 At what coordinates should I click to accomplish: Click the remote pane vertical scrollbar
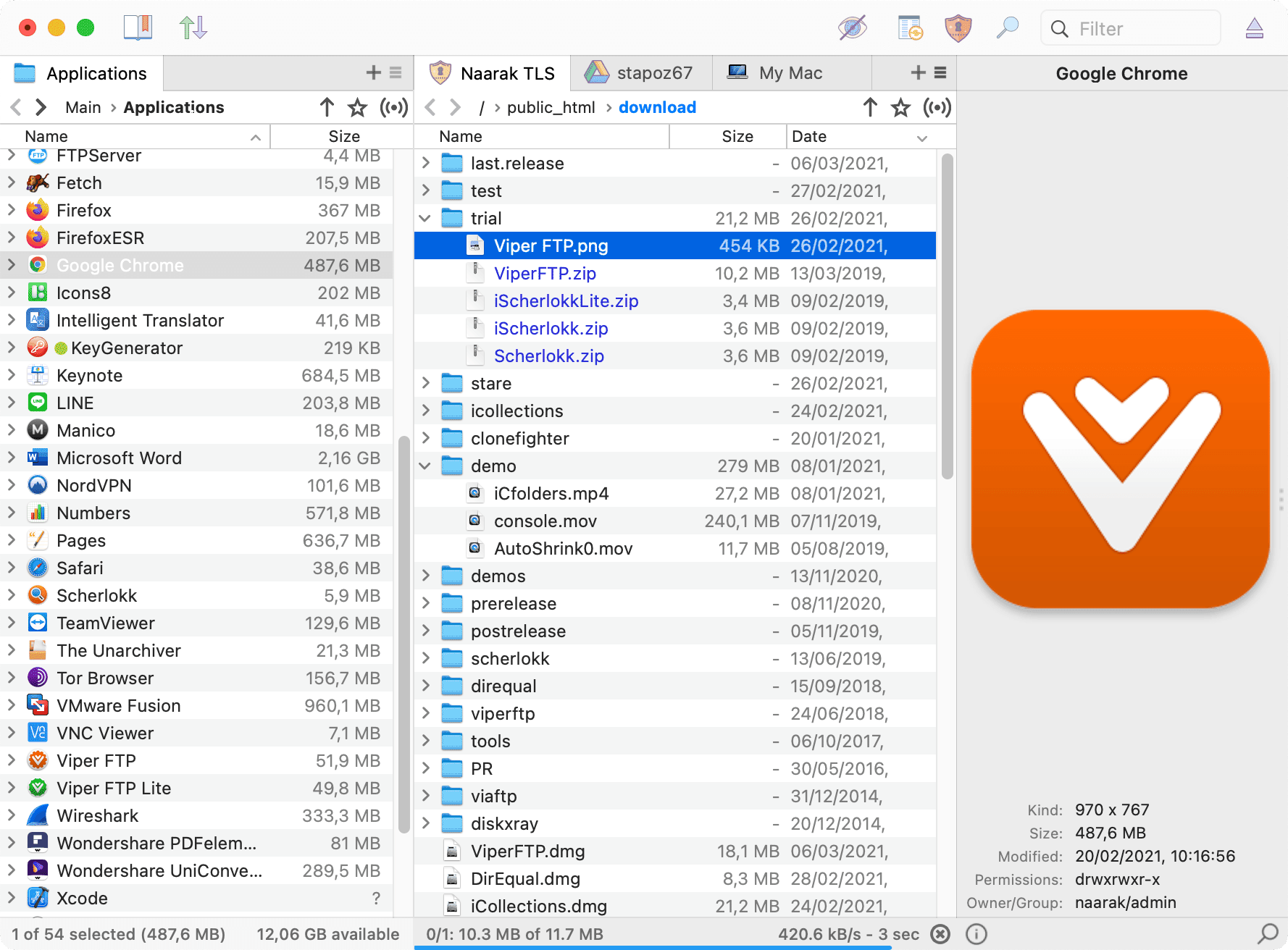click(948, 316)
